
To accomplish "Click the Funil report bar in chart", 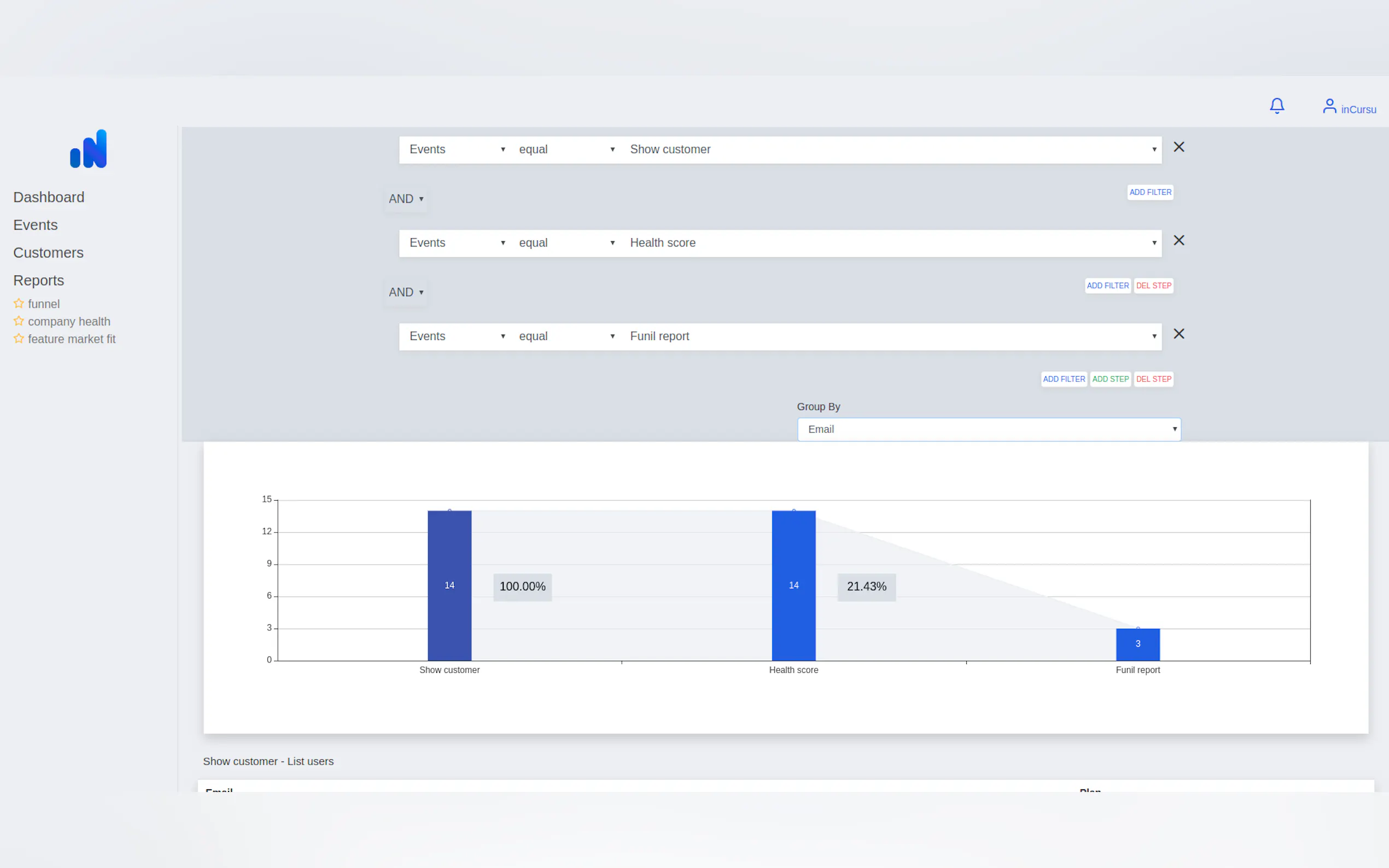I will tap(1137, 644).
